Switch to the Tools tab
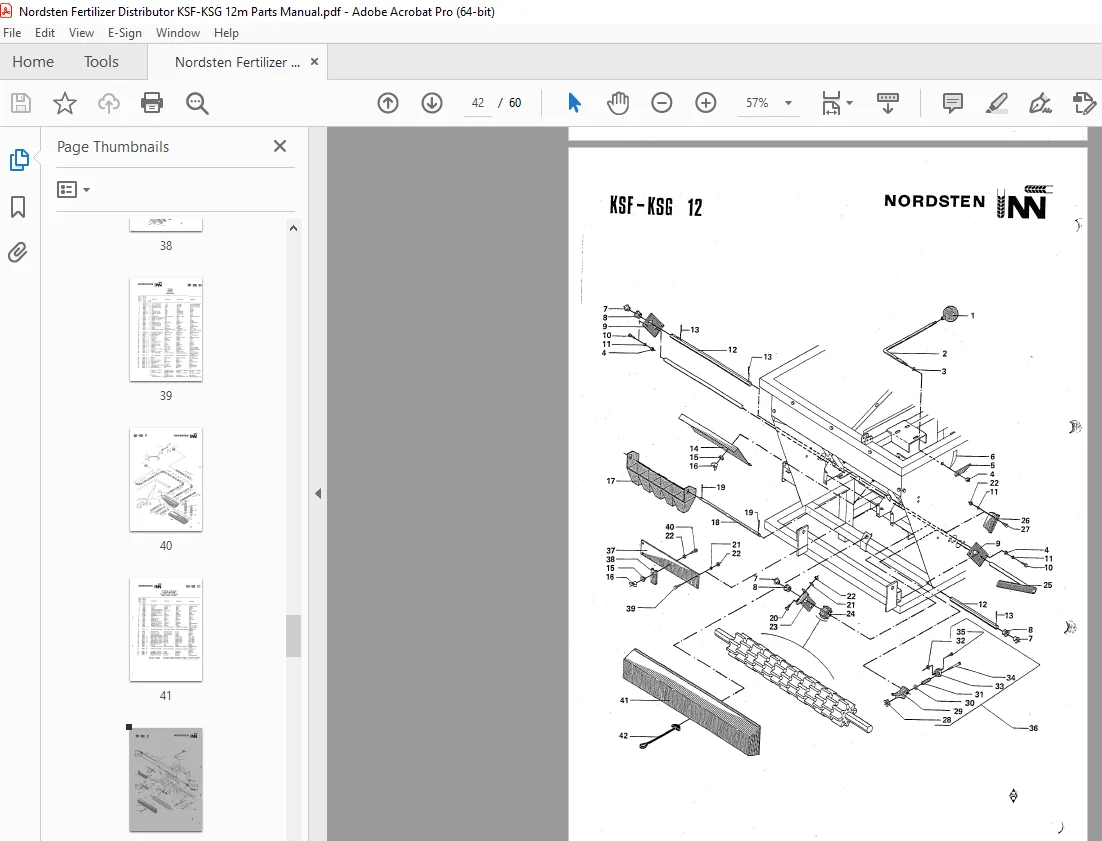1102x841 pixels. point(101,62)
